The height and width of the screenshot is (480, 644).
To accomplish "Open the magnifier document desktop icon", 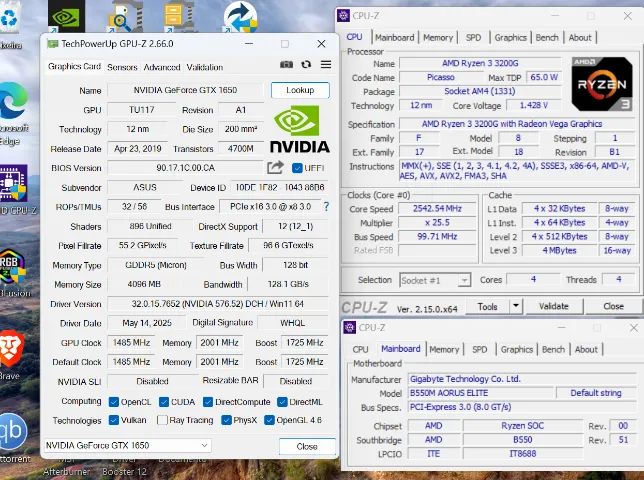I will click(x=125, y=16).
